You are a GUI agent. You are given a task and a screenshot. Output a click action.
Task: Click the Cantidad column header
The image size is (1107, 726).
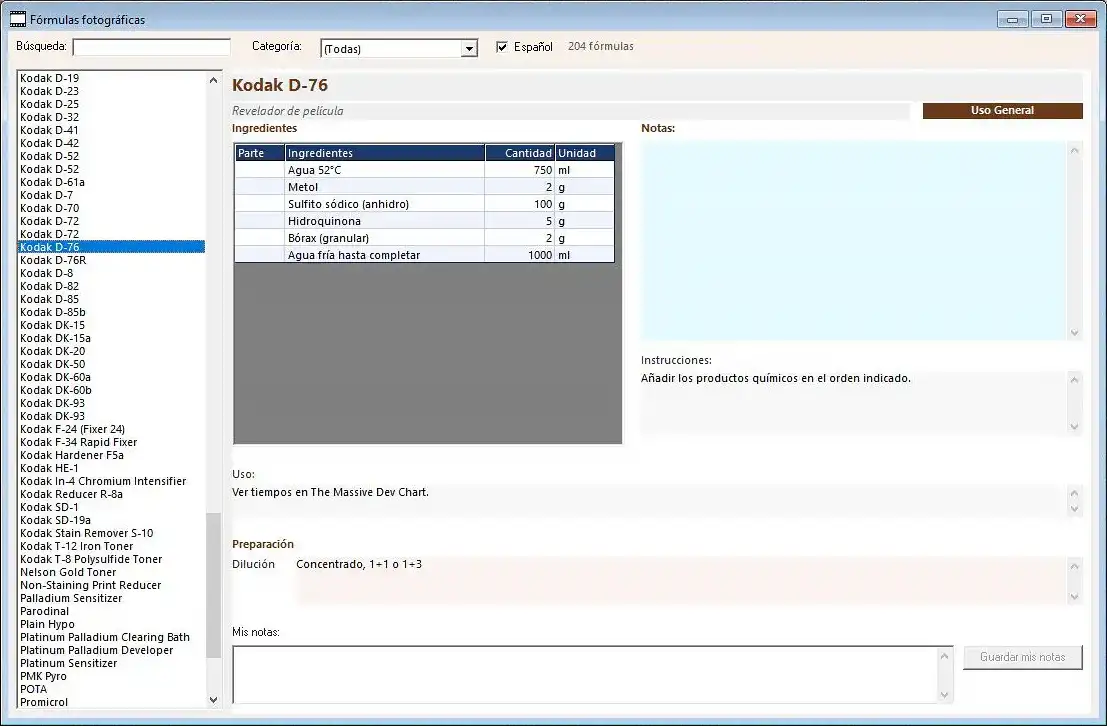click(x=520, y=153)
